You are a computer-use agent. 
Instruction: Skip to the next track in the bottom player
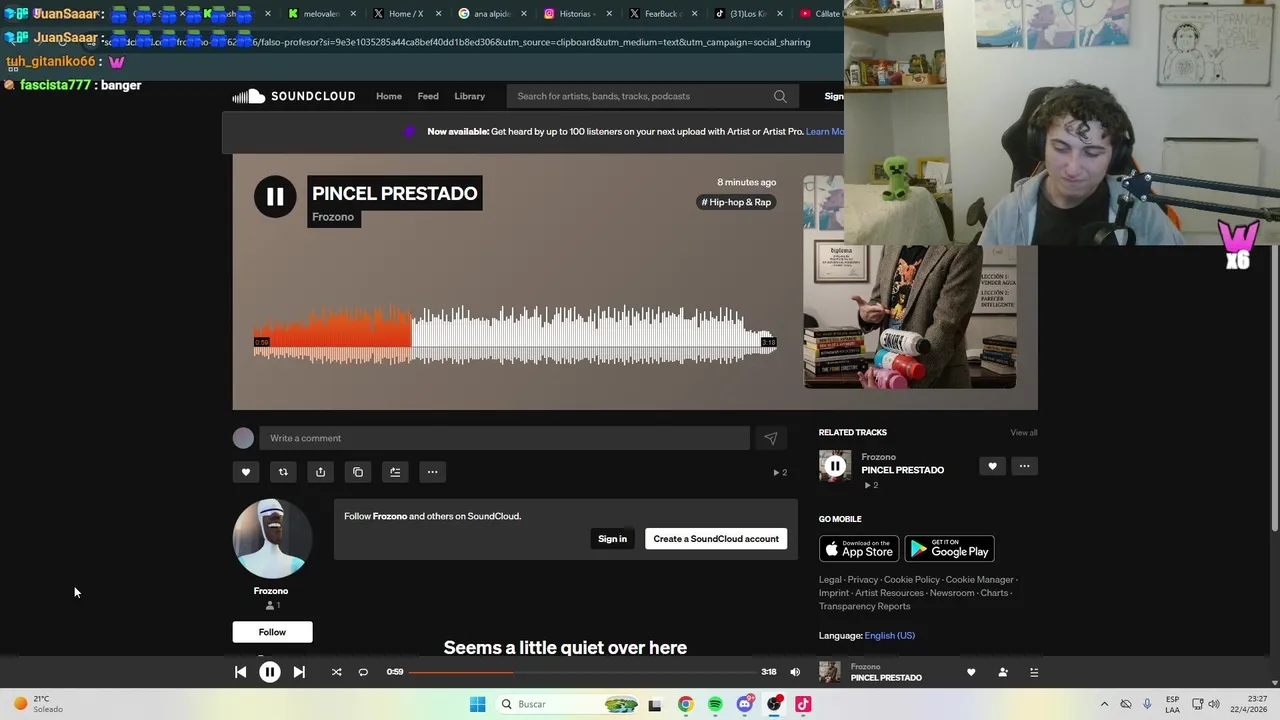click(x=299, y=672)
